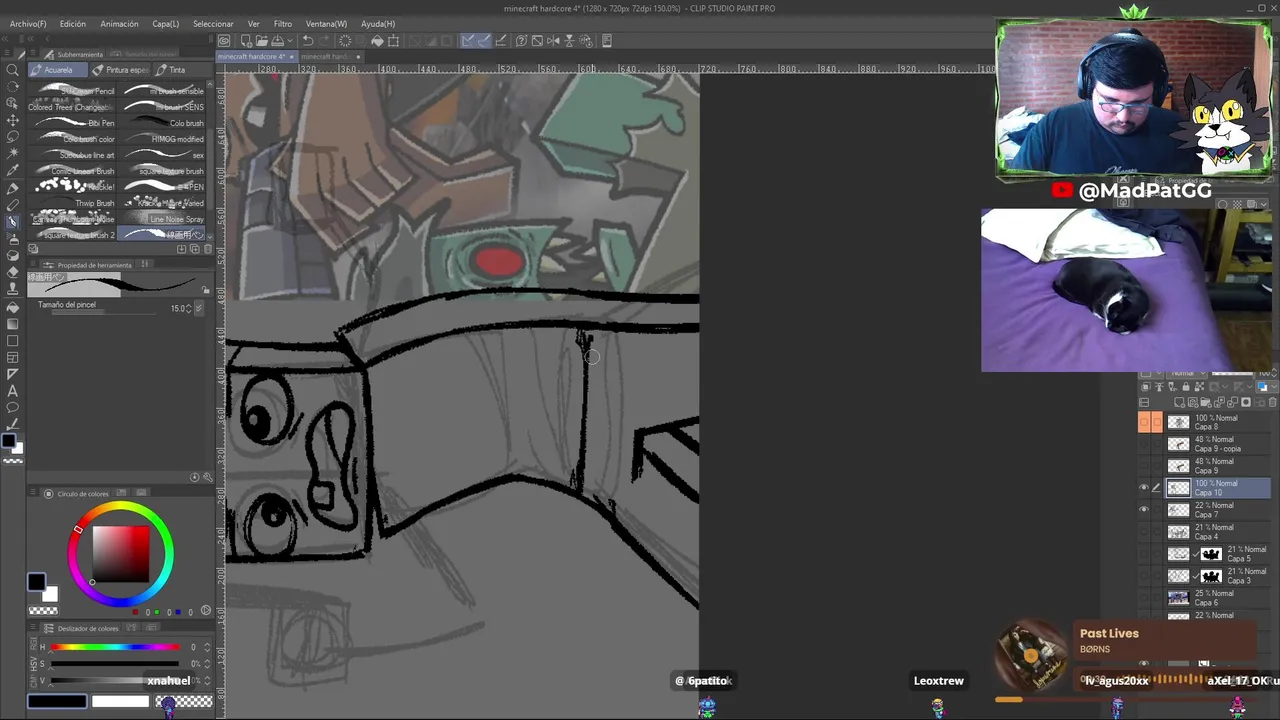The image size is (1280, 720).
Task: Choose the Colo brush sub tool
Action: click(161, 123)
